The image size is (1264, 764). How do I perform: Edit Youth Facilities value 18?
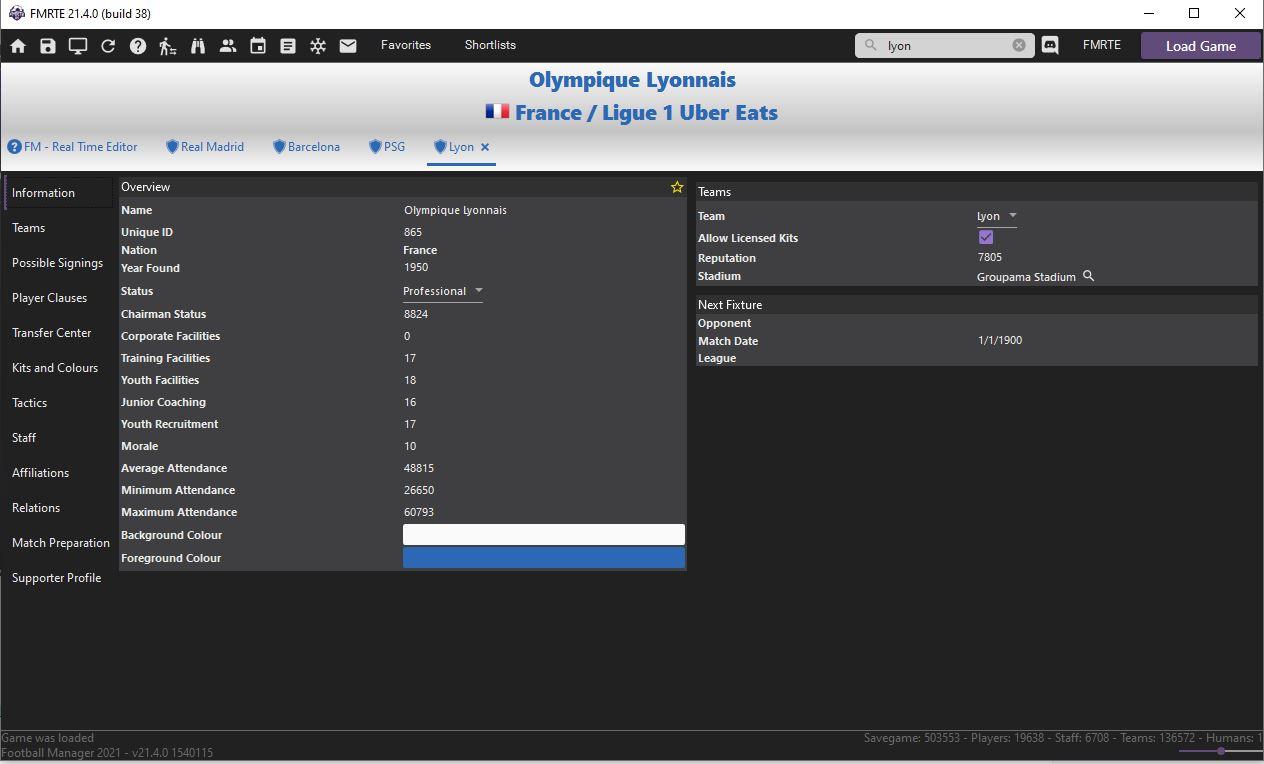click(x=410, y=380)
